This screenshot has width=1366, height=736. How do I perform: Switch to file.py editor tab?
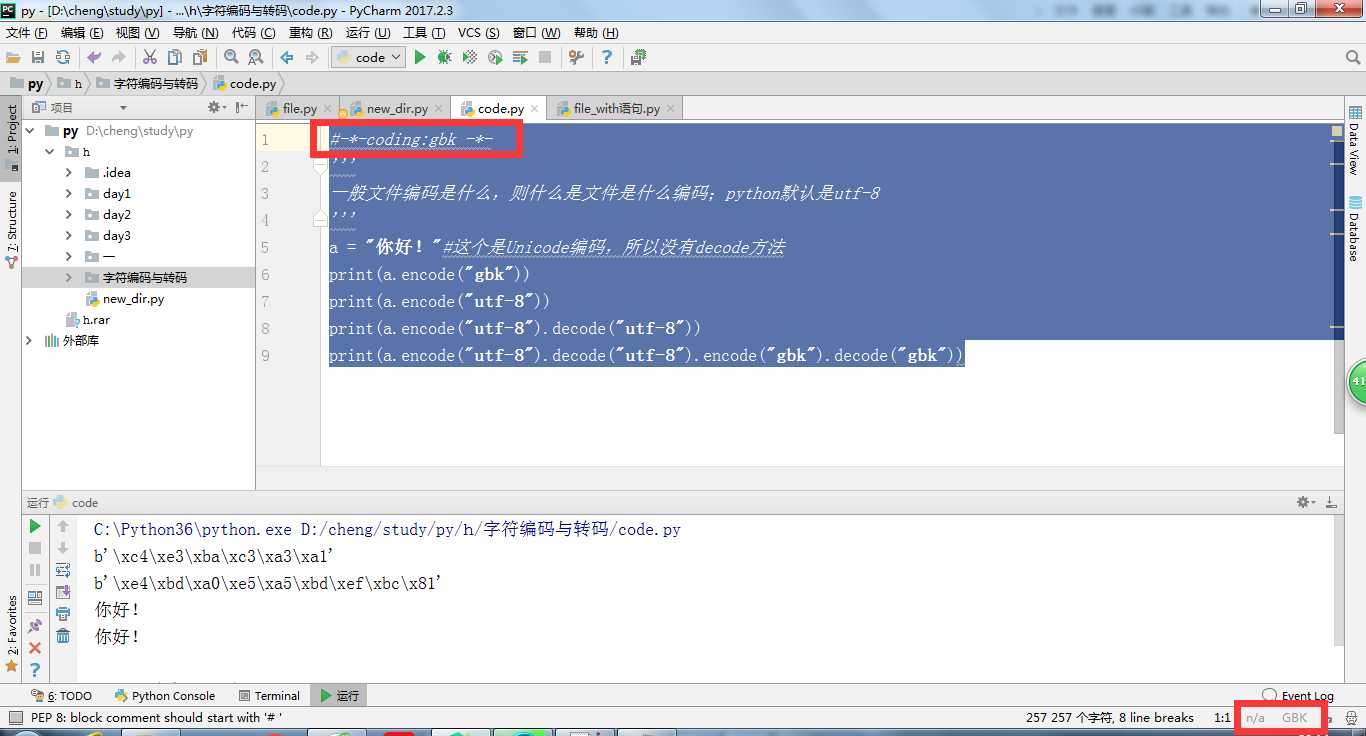pos(299,108)
